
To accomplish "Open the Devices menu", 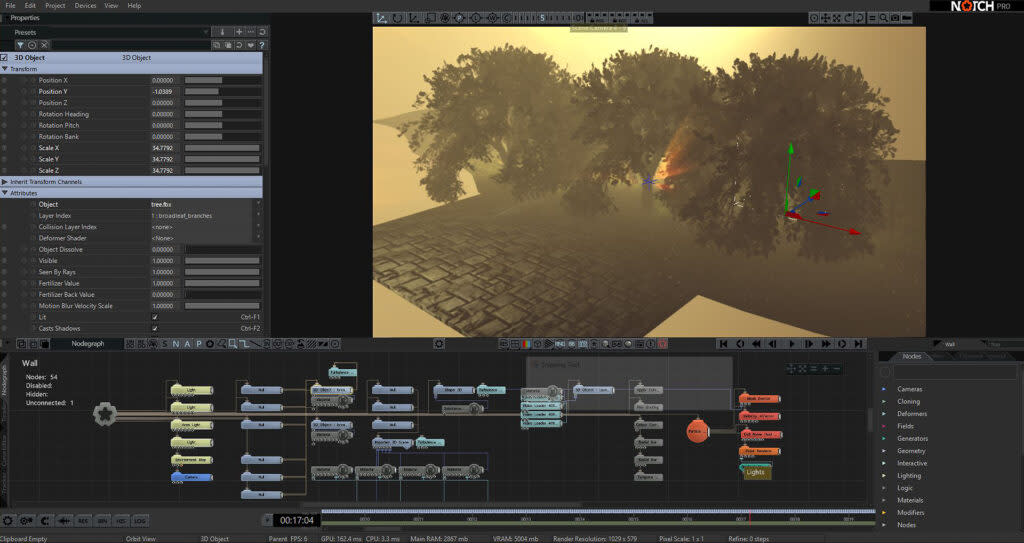I will (x=86, y=5).
